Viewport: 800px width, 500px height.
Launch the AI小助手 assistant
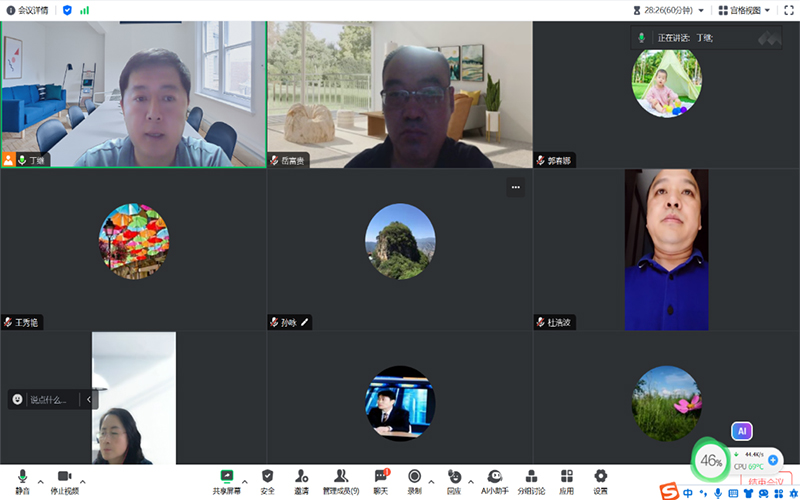494,480
